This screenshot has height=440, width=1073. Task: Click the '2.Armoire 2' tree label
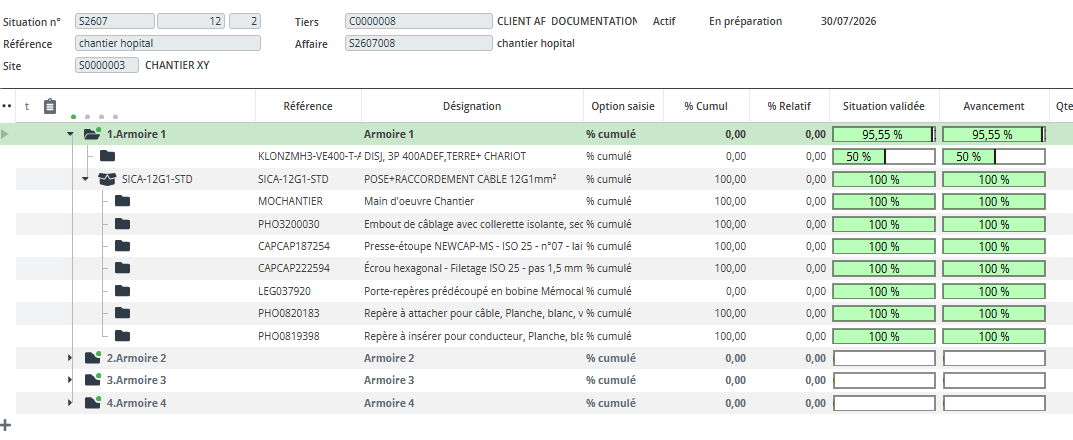136,358
